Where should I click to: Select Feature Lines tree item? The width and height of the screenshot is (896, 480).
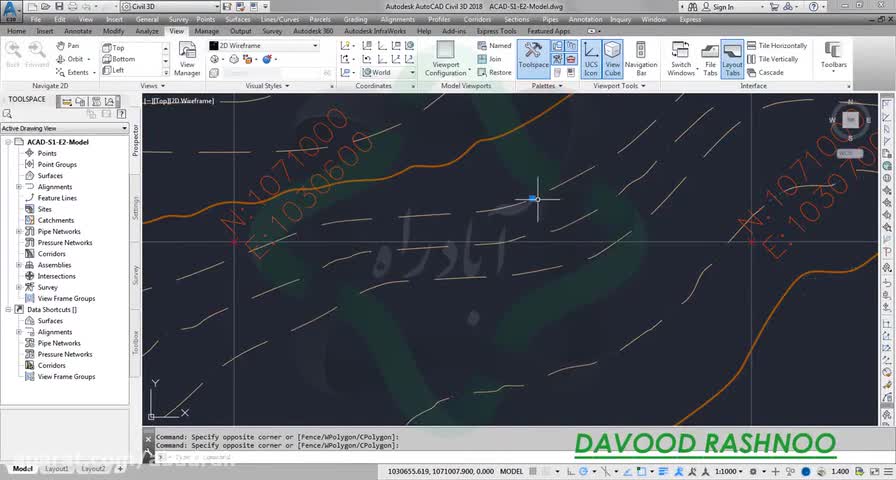[57, 198]
